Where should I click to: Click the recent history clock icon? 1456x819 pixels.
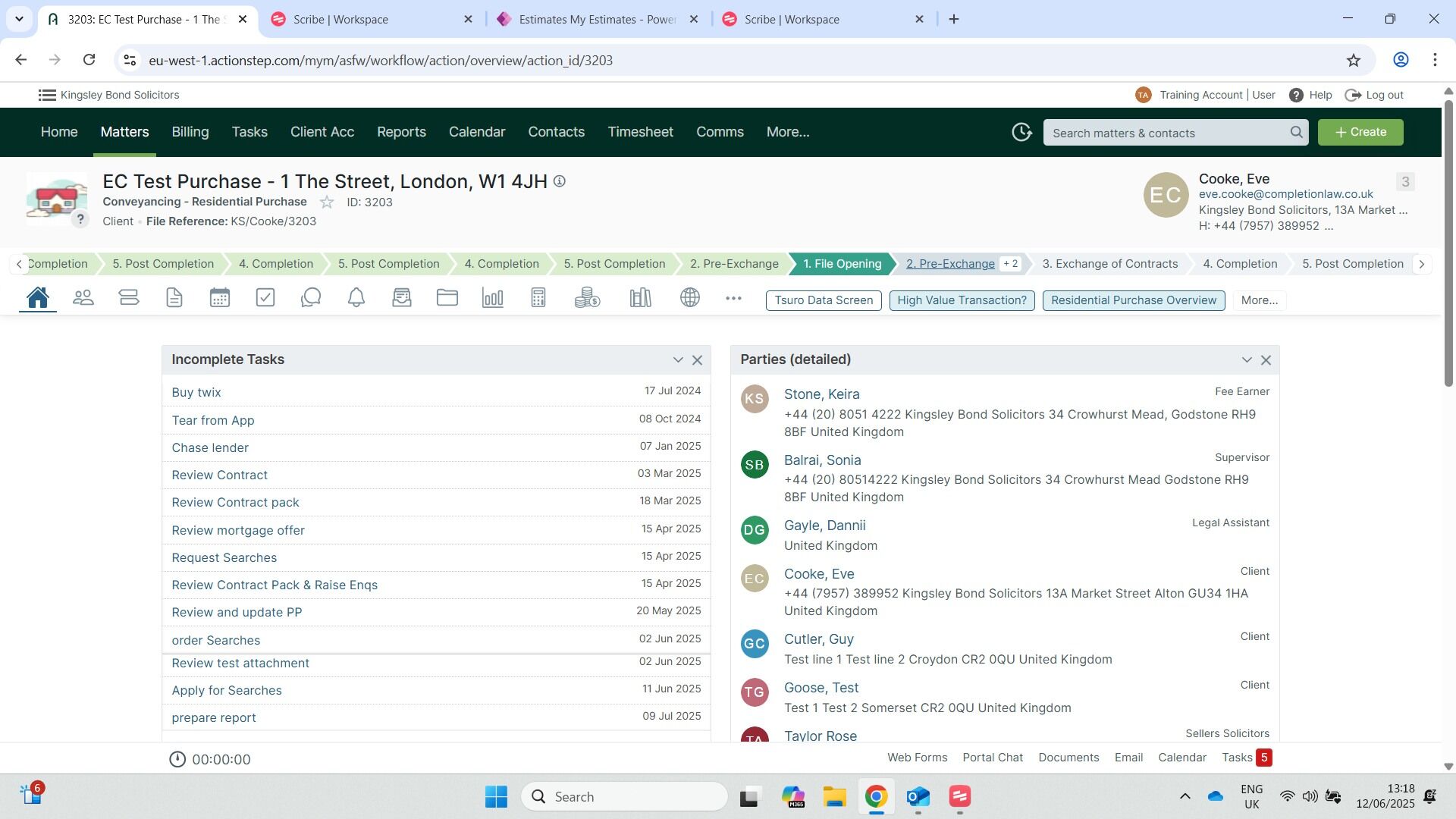coord(1021,132)
